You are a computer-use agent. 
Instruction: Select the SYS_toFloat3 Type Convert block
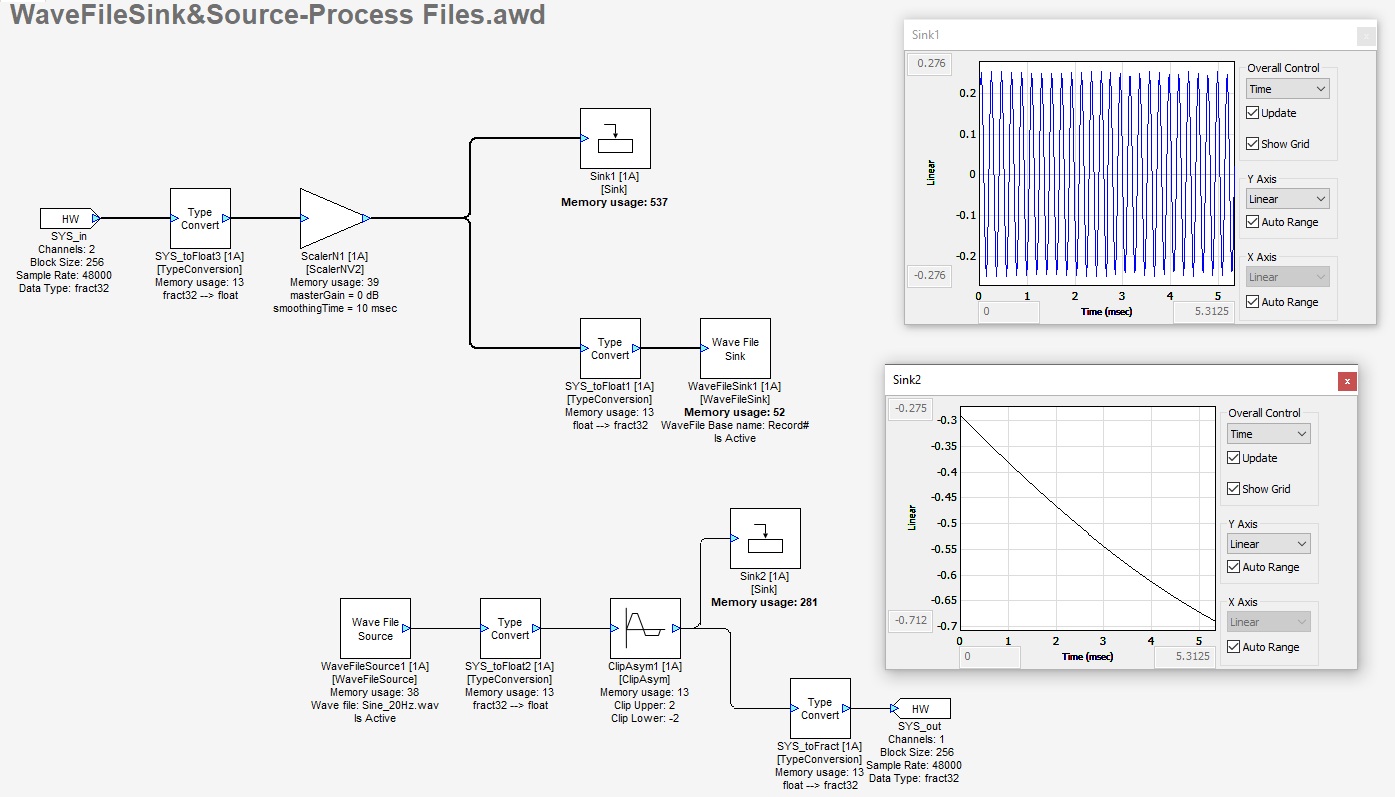[200, 218]
